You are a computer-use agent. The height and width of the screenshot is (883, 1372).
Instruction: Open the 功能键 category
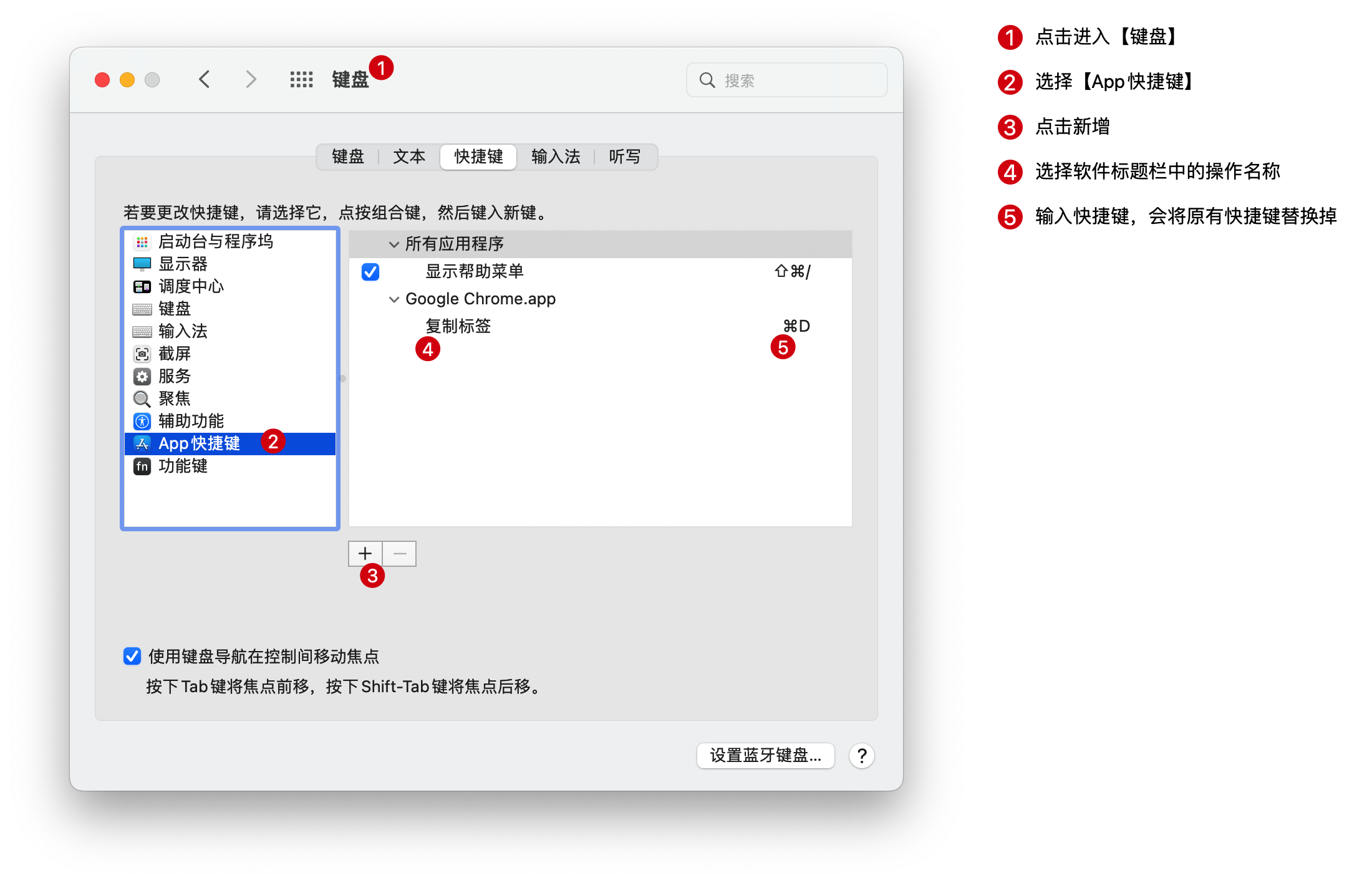tap(183, 466)
